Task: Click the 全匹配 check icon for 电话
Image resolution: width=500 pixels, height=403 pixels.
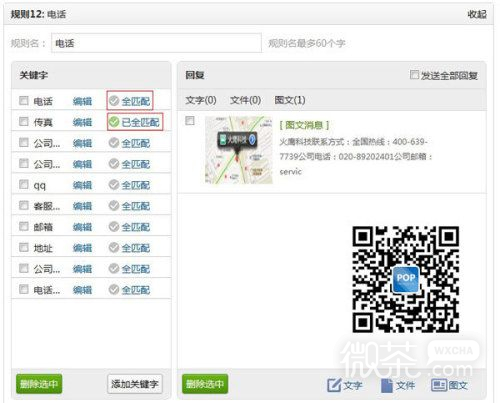Action: pos(114,101)
